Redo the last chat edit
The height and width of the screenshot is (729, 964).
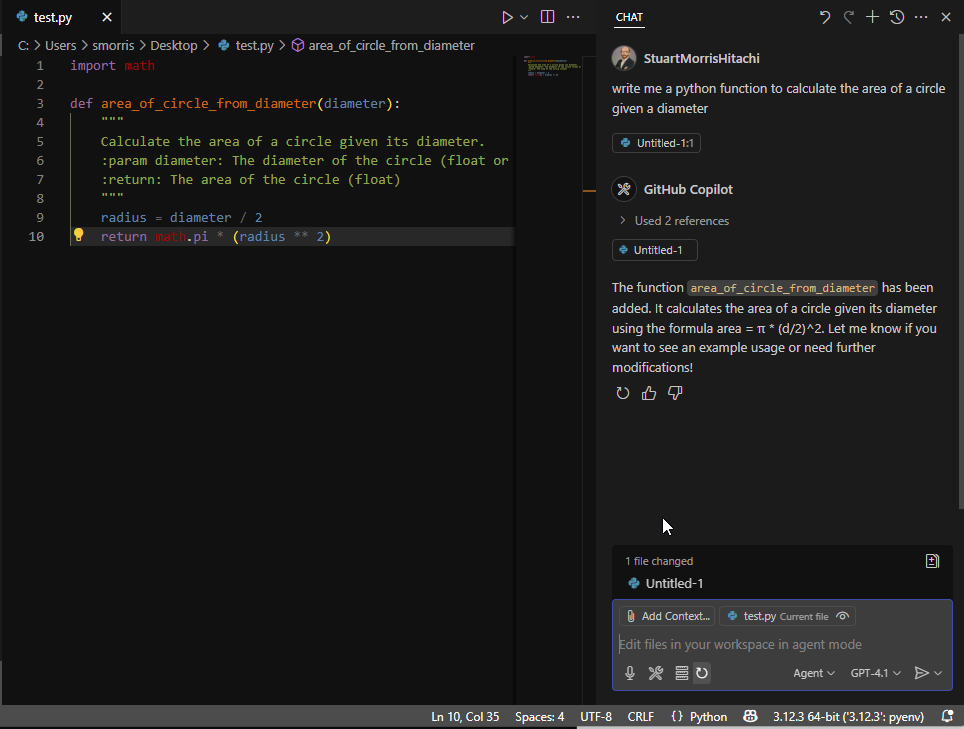coord(848,17)
